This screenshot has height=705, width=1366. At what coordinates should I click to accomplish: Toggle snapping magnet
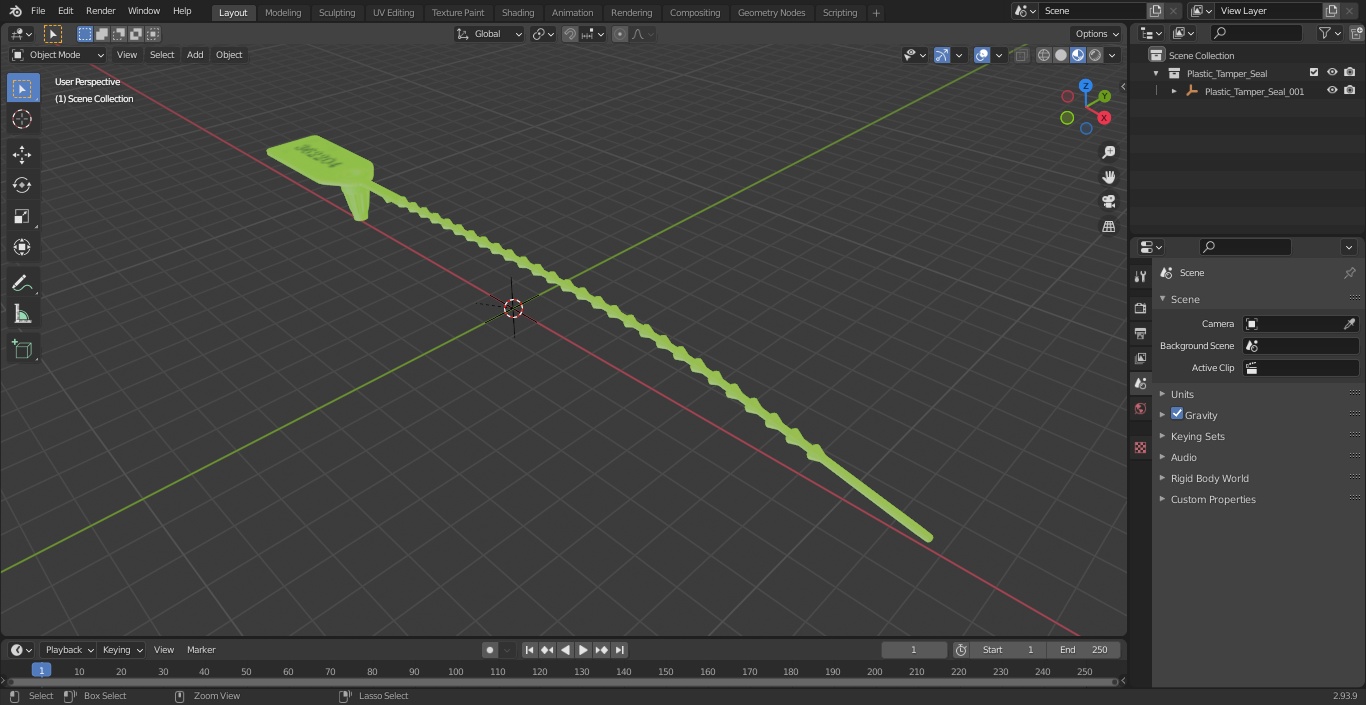(x=570, y=34)
